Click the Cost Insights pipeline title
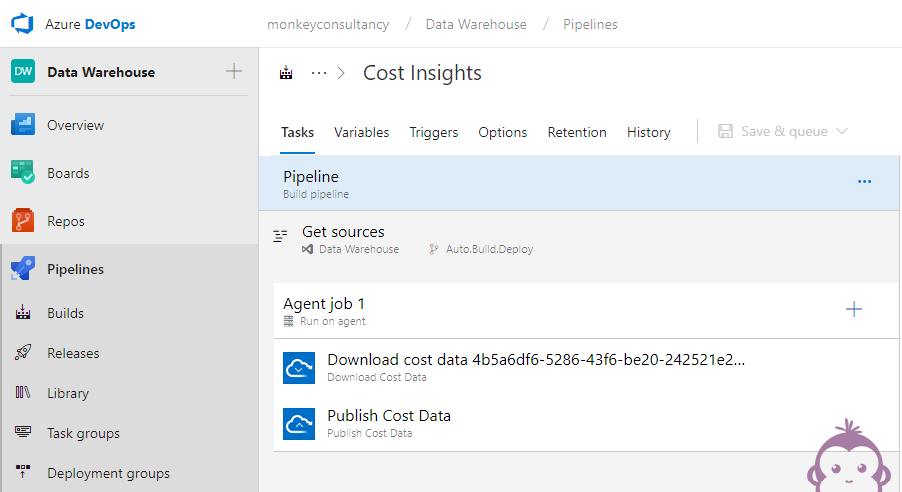Image resolution: width=902 pixels, height=492 pixels. click(x=422, y=73)
